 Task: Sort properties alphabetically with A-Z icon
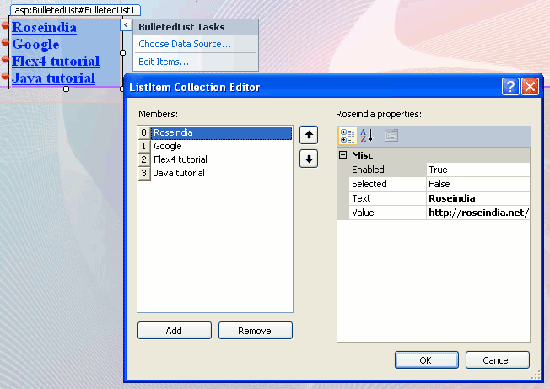coord(367,136)
